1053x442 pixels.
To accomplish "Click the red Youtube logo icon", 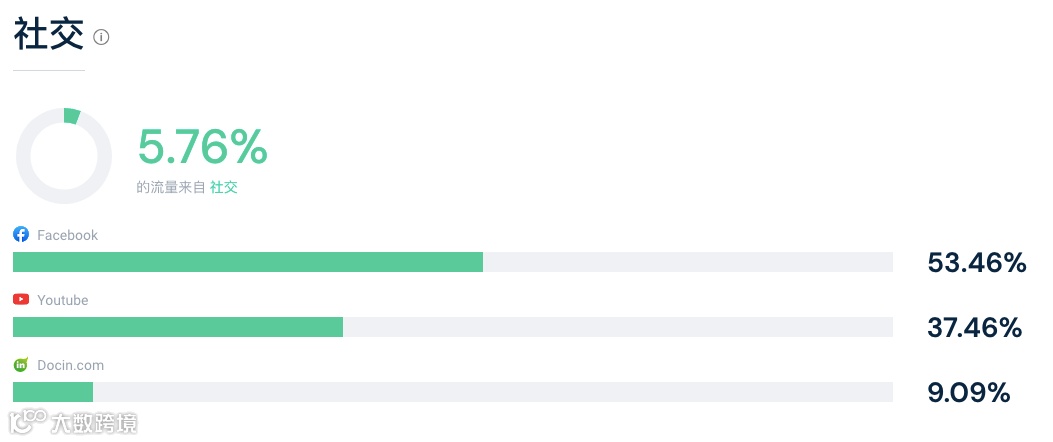I will [x=20, y=300].
